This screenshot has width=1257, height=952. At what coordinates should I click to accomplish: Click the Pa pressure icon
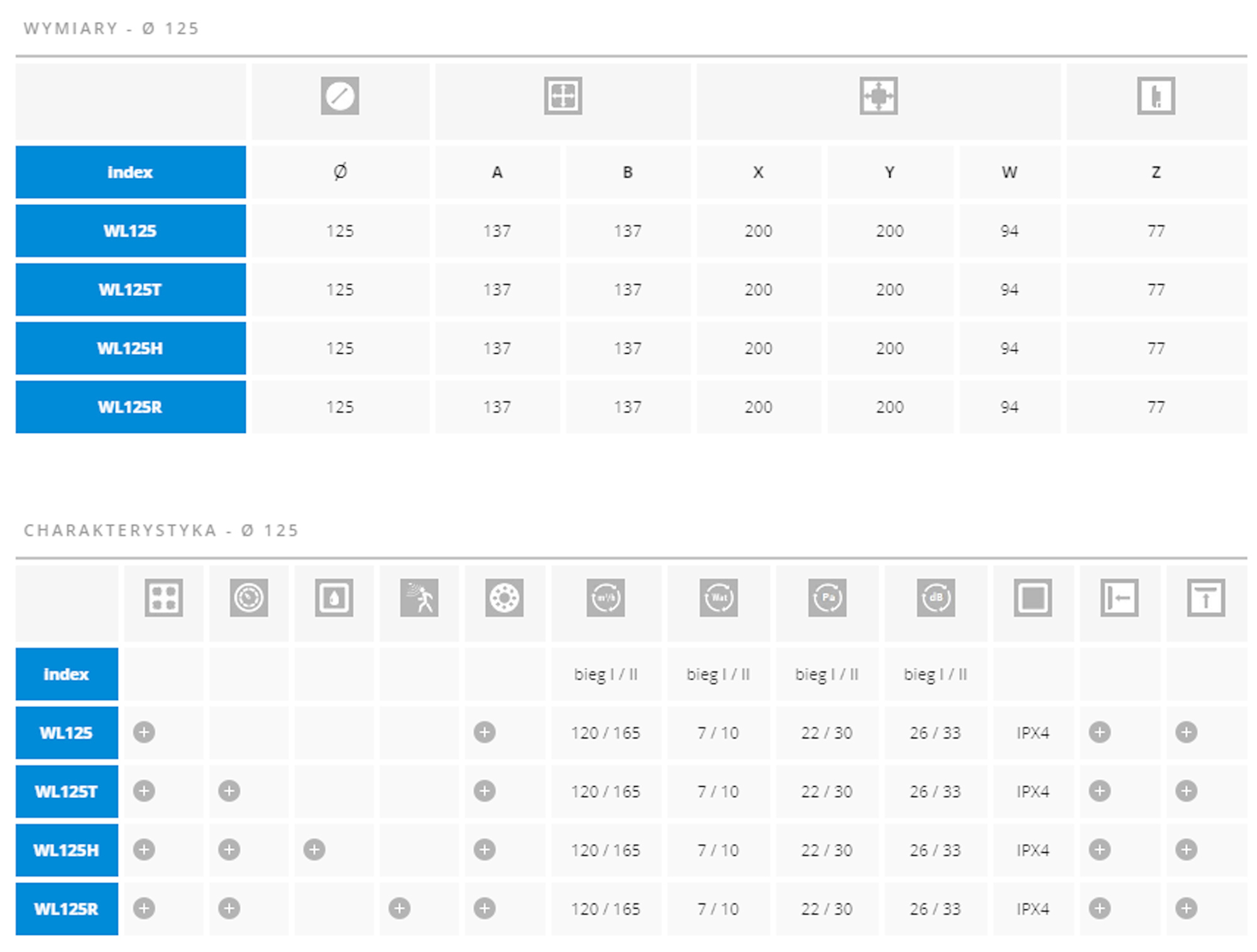pos(827,598)
